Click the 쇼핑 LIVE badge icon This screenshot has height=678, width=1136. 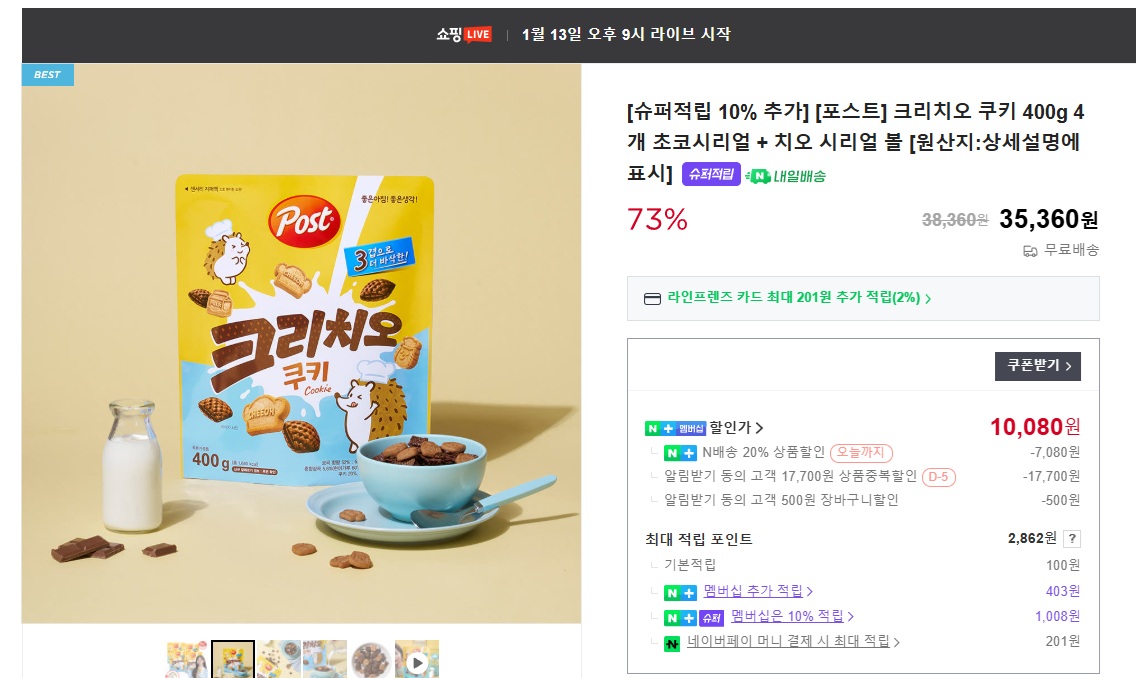click(x=464, y=34)
